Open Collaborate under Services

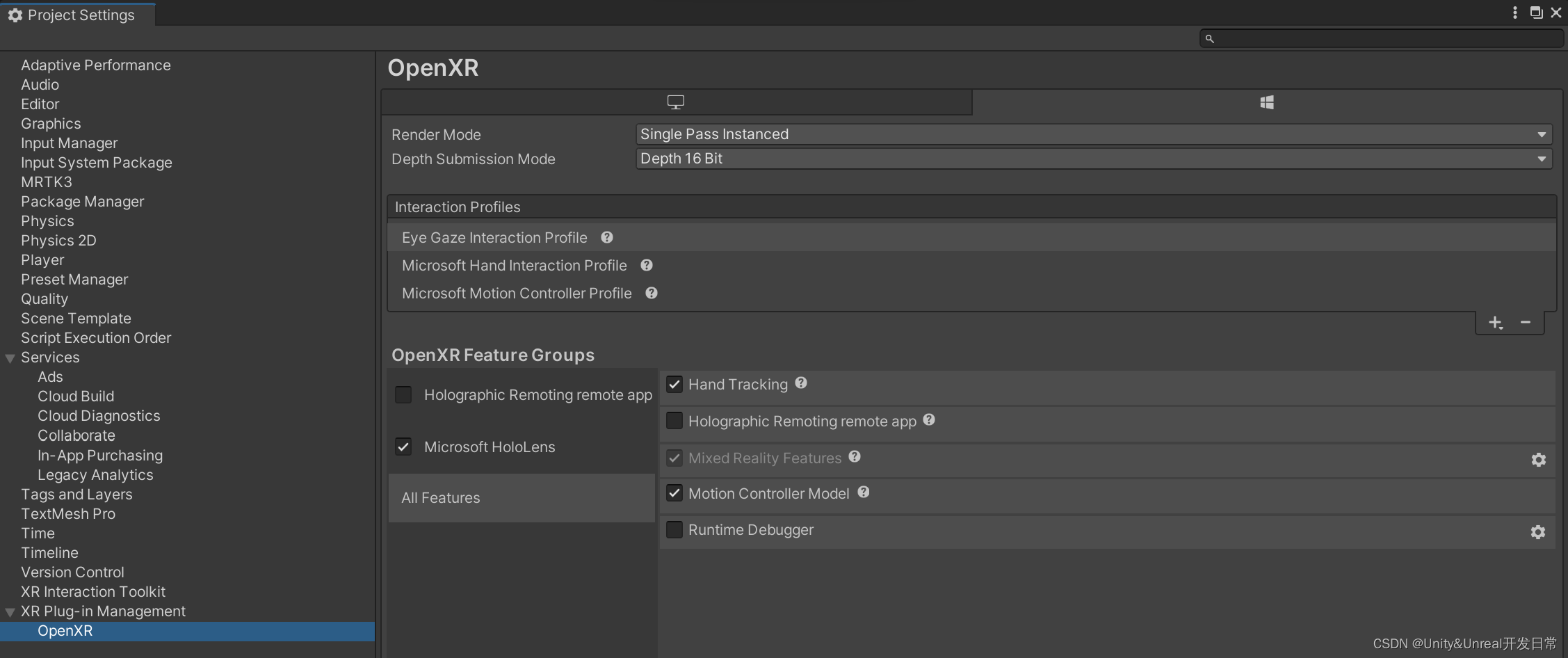(x=76, y=435)
